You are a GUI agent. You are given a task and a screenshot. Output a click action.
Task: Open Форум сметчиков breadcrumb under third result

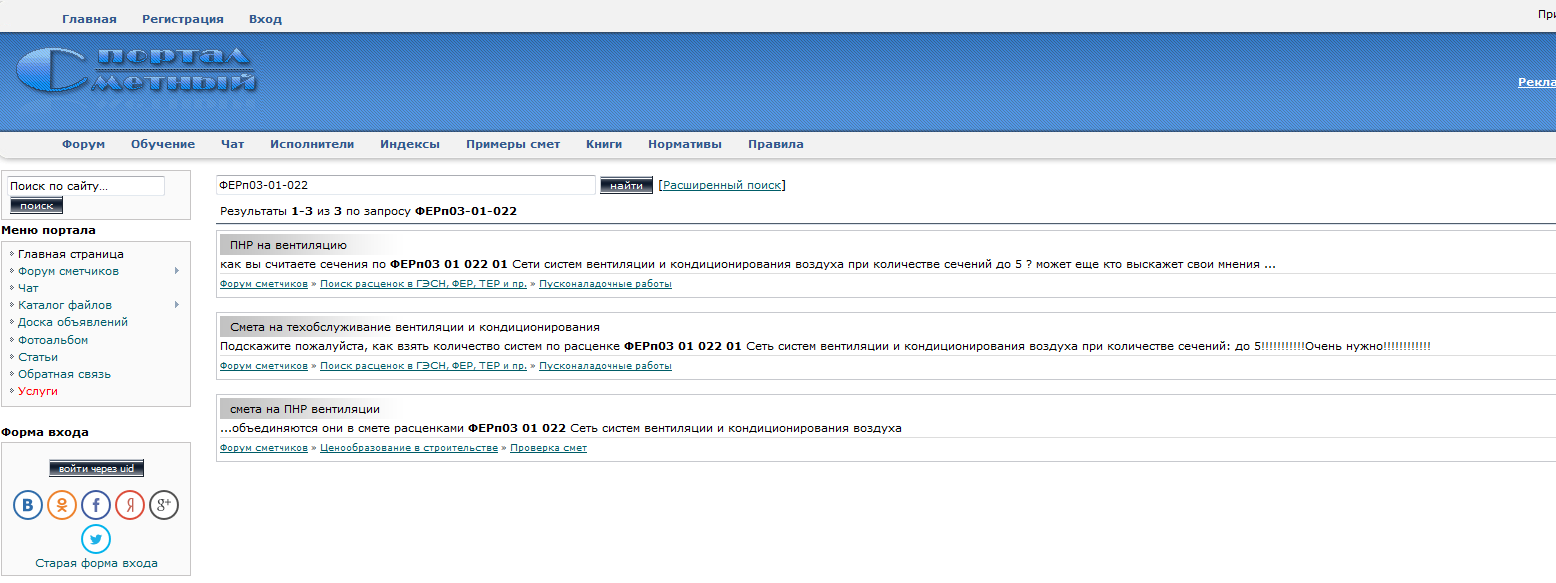[x=264, y=448]
